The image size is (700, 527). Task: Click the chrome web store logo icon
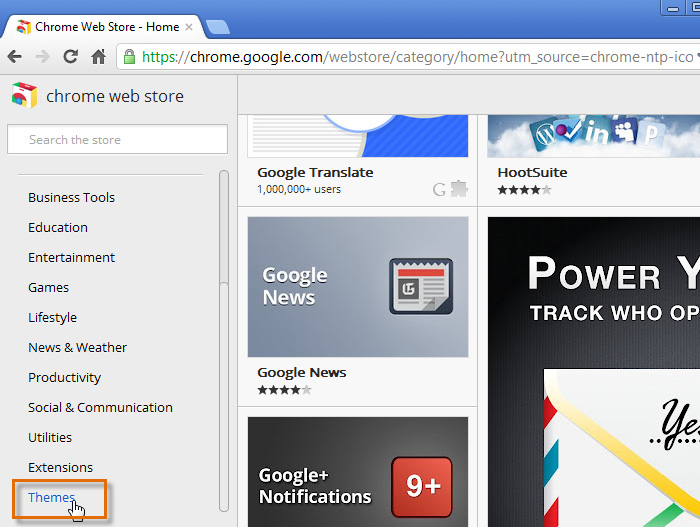(24, 95)
